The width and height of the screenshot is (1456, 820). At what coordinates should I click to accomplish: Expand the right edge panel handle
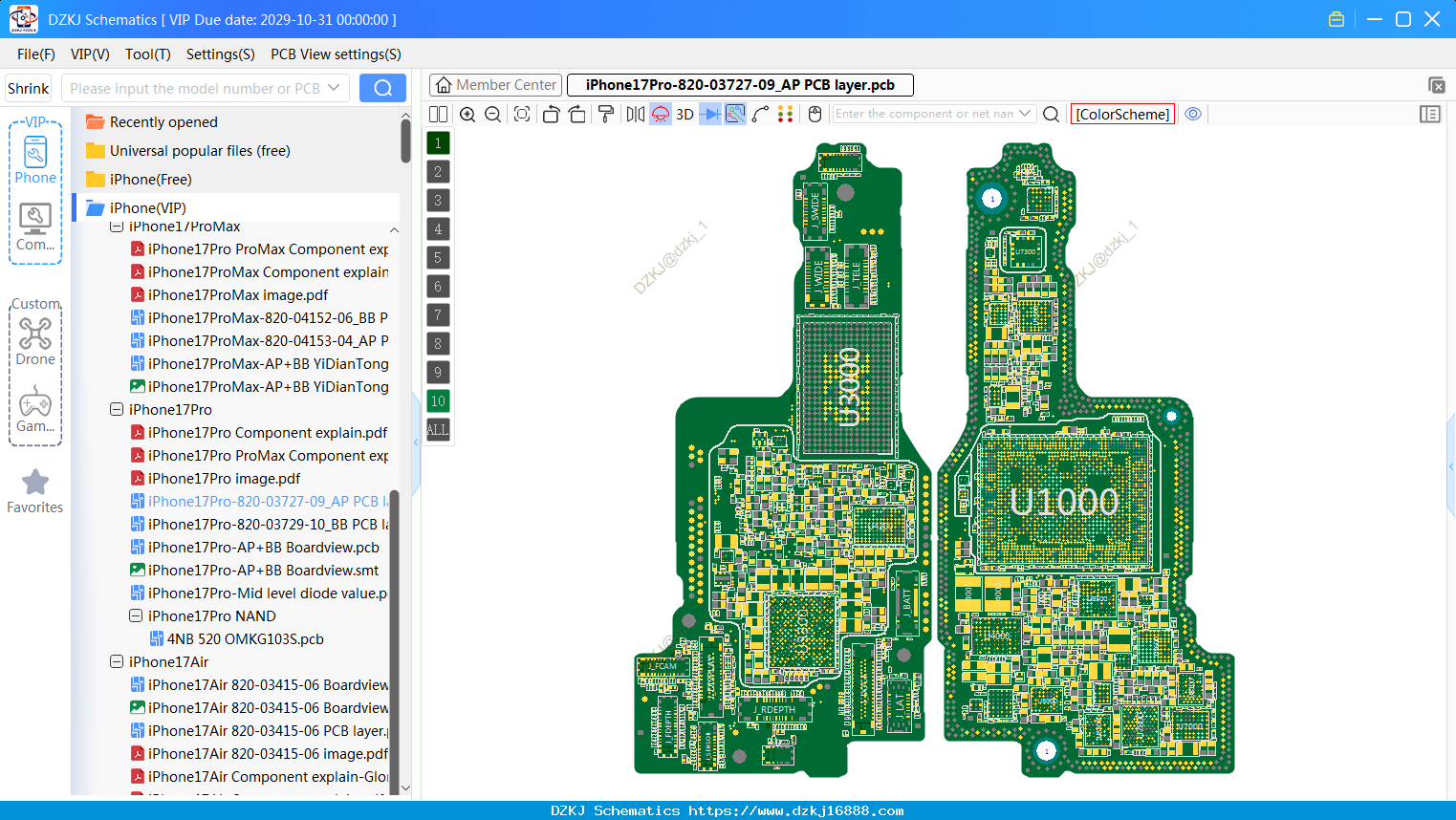tap(1451, 466)
